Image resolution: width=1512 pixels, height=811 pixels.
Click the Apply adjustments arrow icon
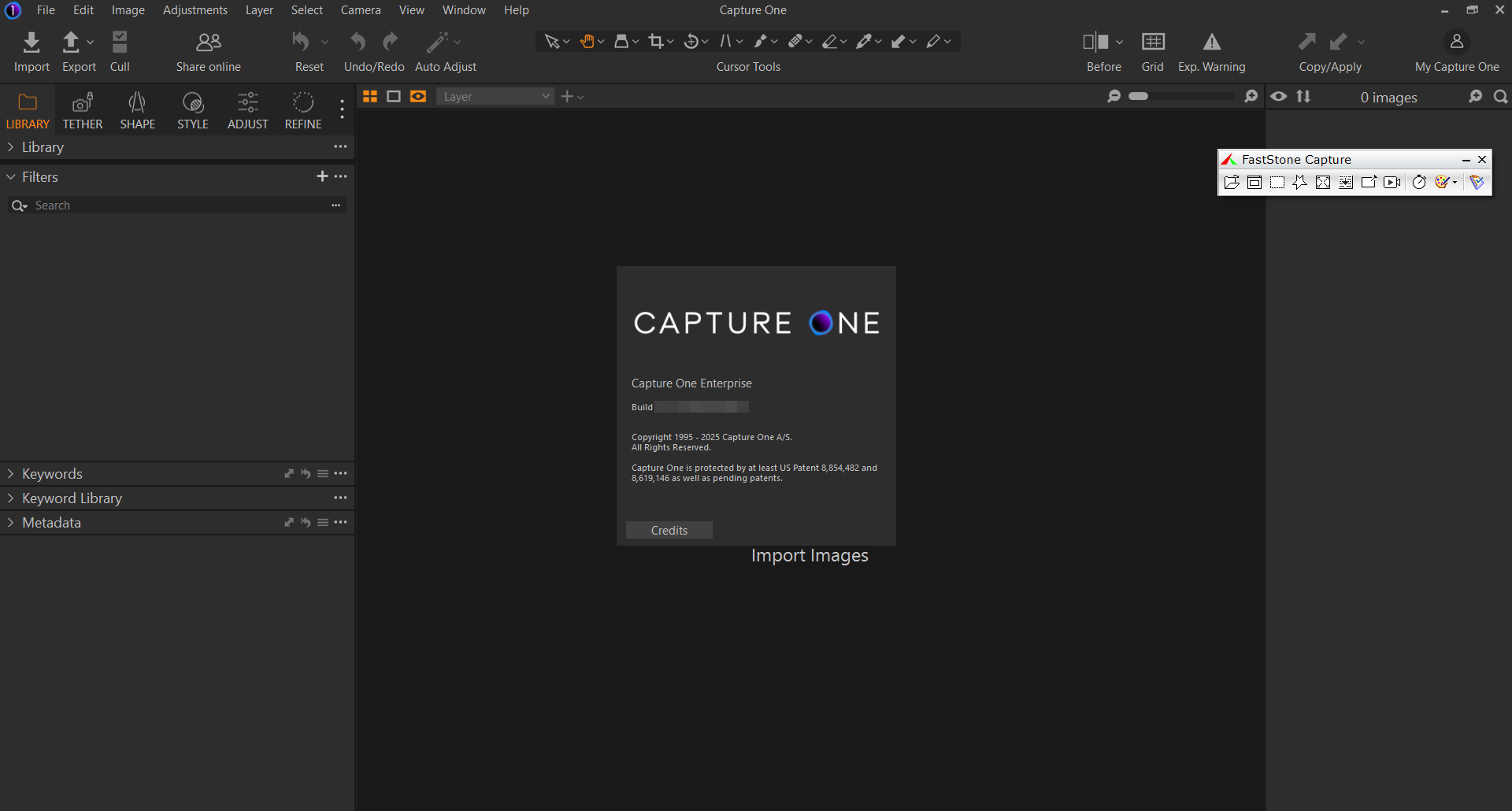click(1338, 42)
